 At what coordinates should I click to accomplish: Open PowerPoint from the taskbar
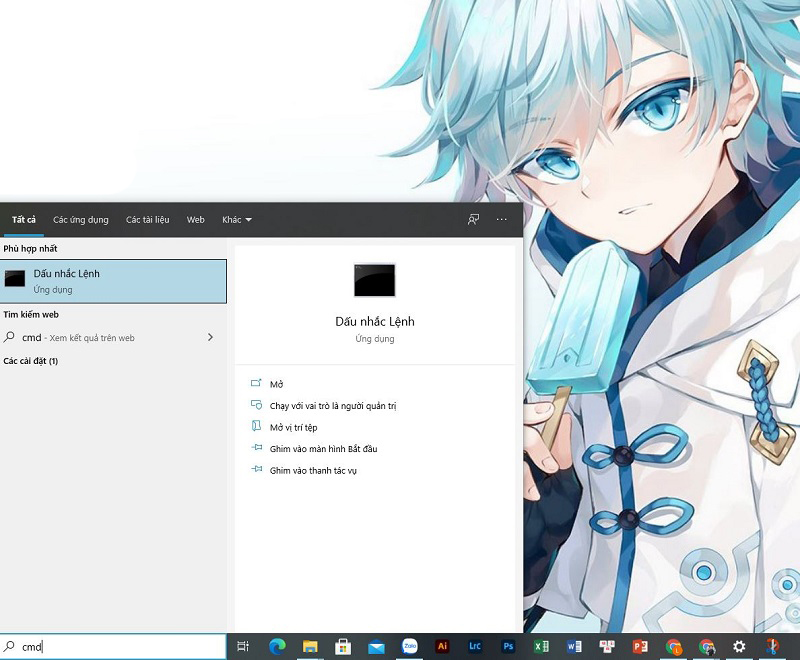[640, 647]
